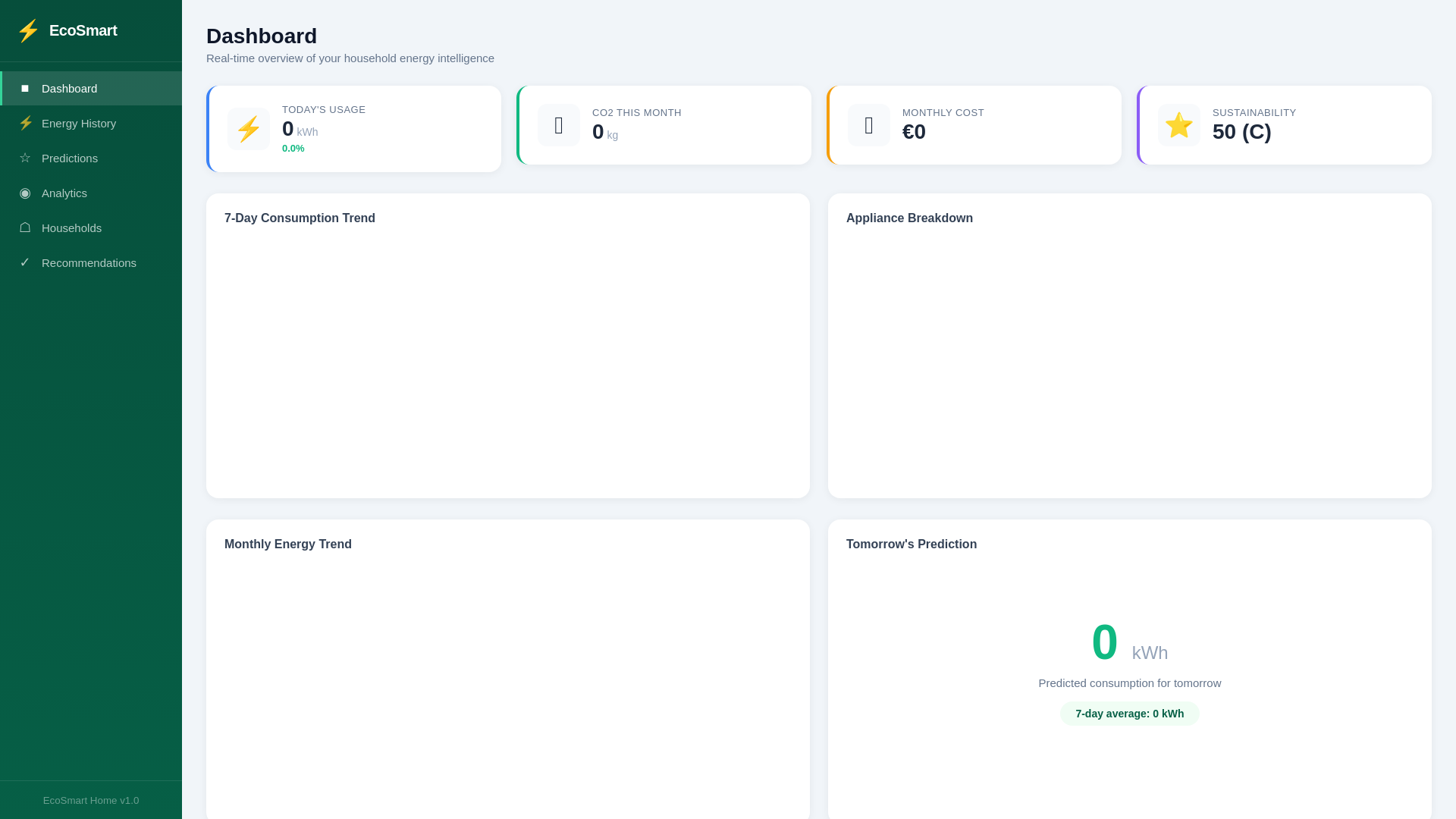The height and width of the screenshot is (819, 1456).
Task: Click the 0.0% usage change value
Action: click(293, 149)
